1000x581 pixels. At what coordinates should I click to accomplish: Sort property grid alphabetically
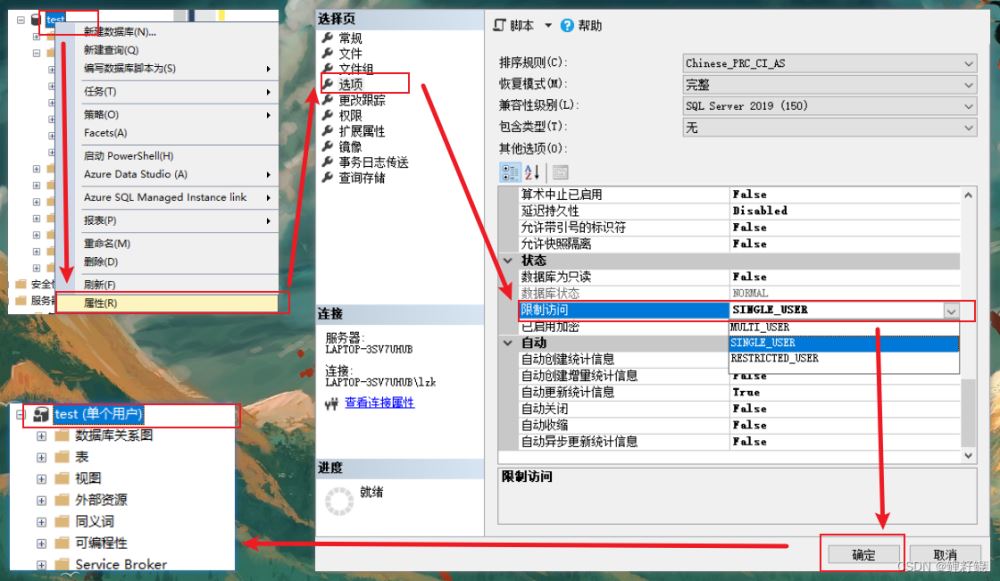point(532,172)
